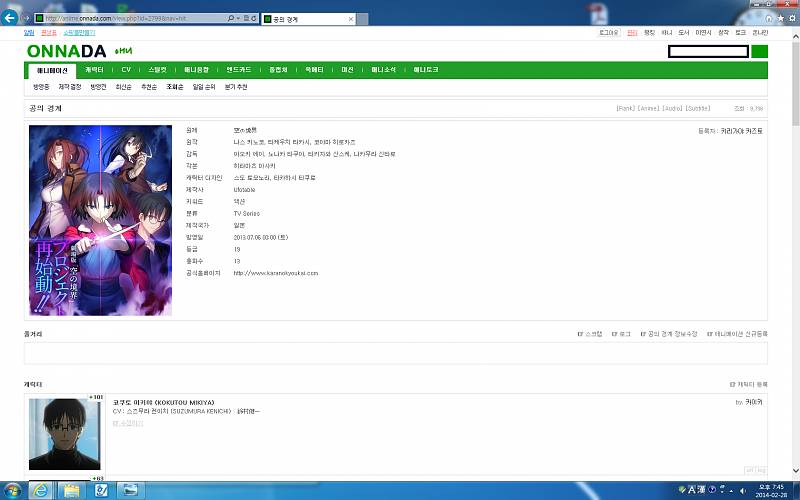Click the anime poster thumbnail image

100,220
